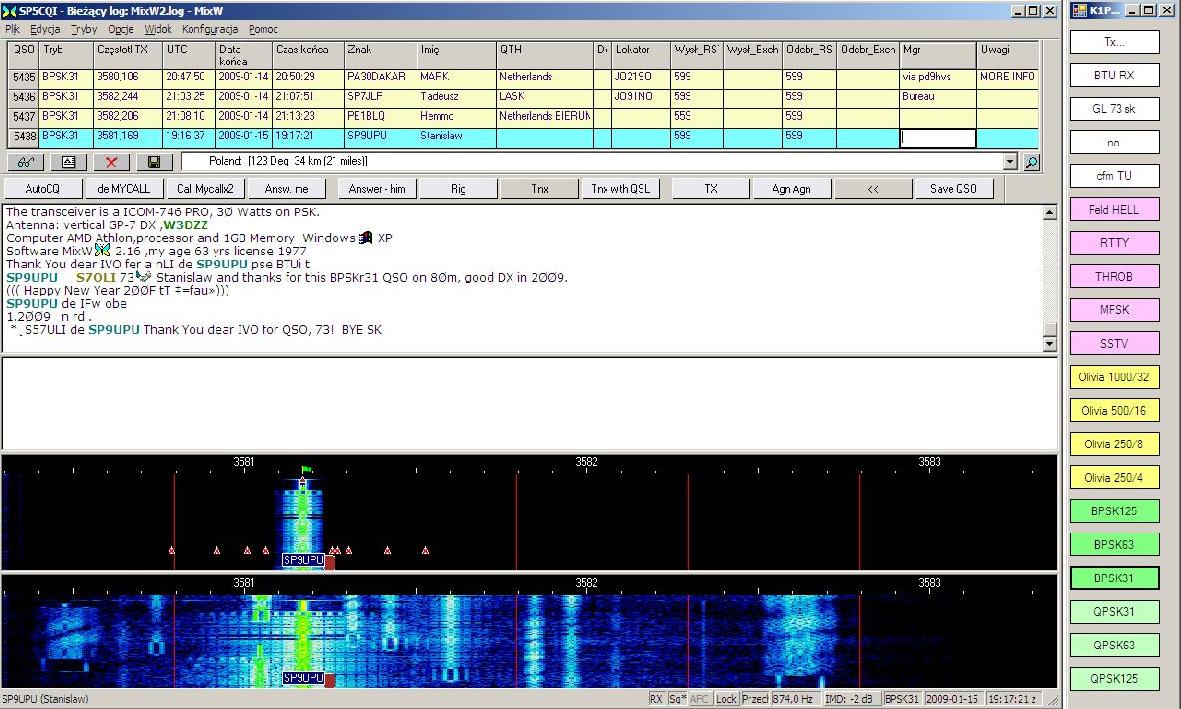Select RTTY mode button
Image resolution: width=1181 pixels, height=709 pixels.
(x=1114, y=243)
